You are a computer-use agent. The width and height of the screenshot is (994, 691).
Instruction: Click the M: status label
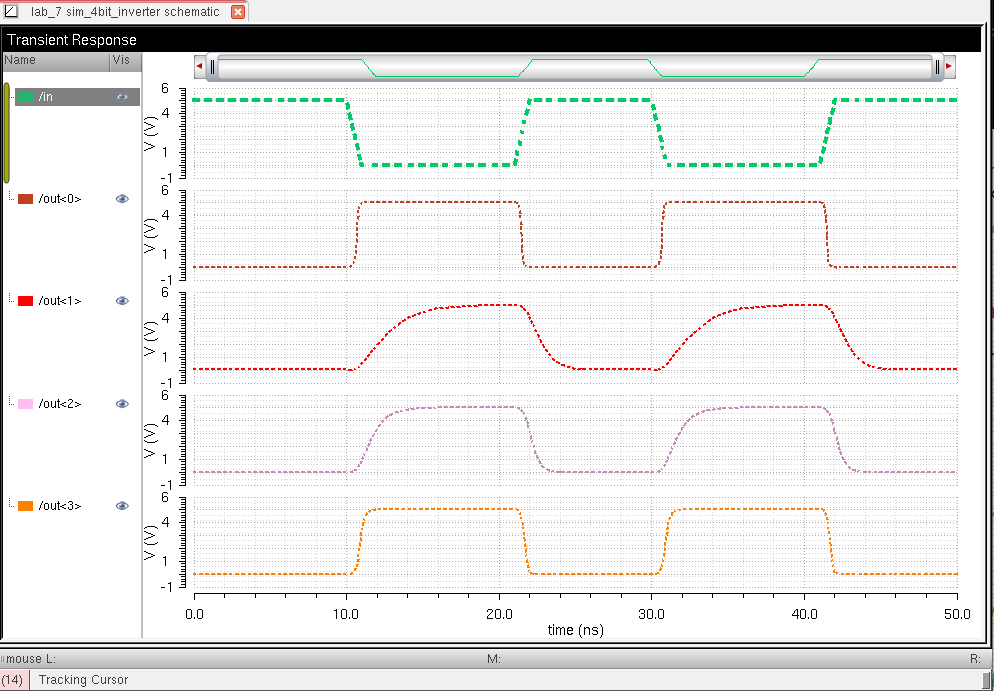494,659
